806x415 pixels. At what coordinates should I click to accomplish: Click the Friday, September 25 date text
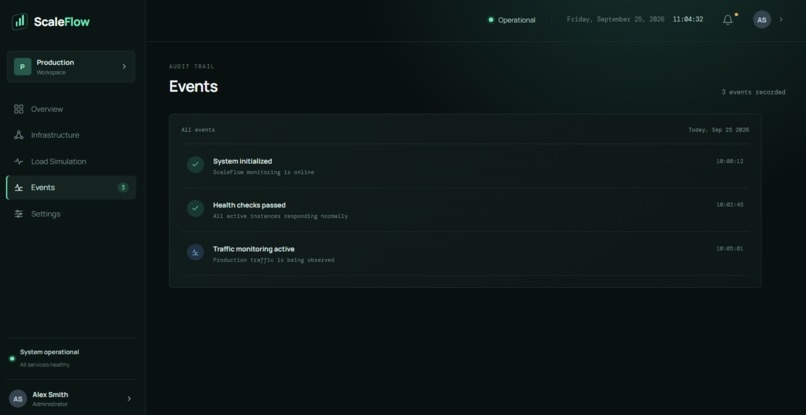615,20
